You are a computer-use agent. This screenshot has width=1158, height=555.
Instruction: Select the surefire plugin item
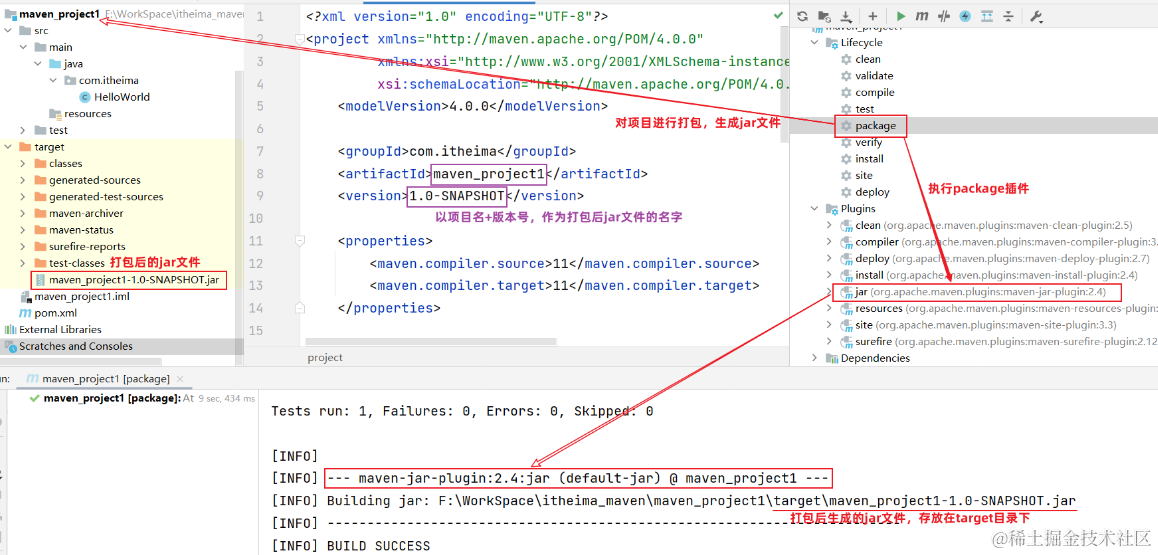pyautogui.click(x=998, y=342)
